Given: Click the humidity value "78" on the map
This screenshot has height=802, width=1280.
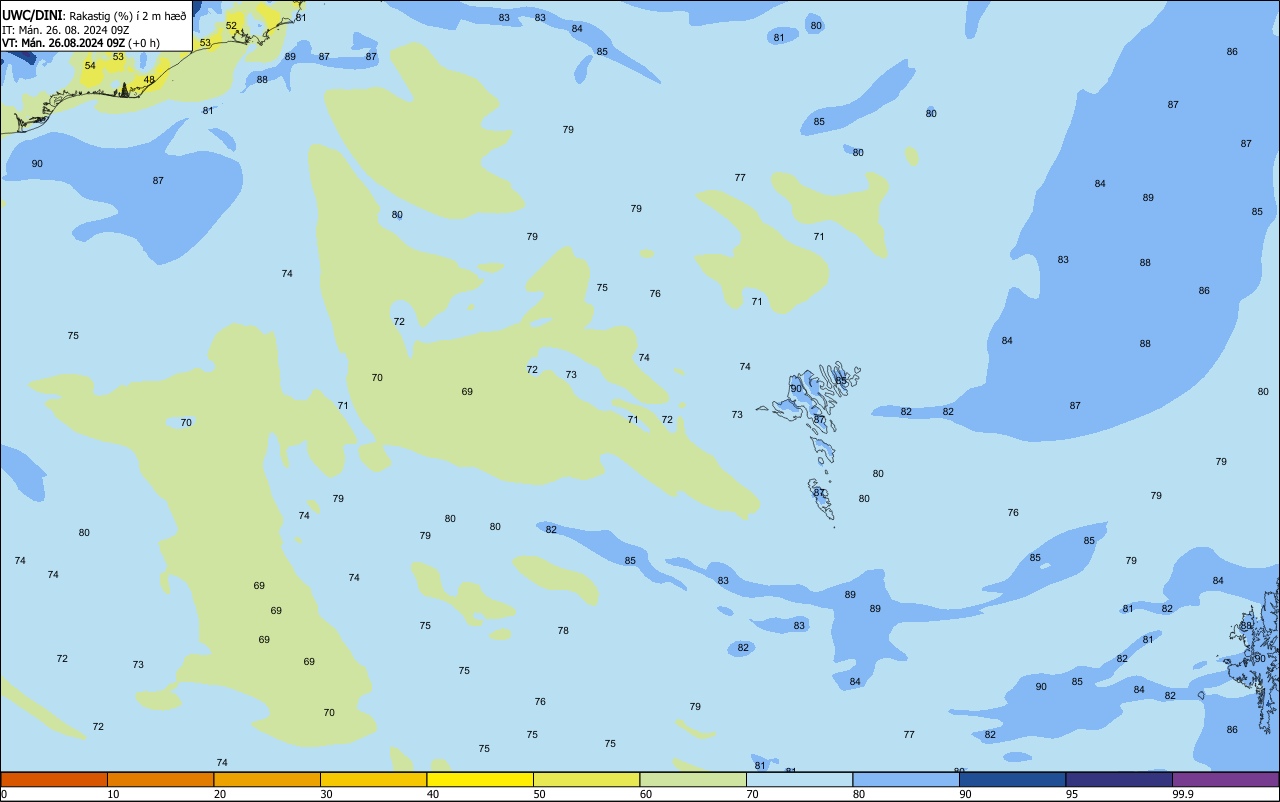Looking at the screenshot, I should [x=563, y=631].
